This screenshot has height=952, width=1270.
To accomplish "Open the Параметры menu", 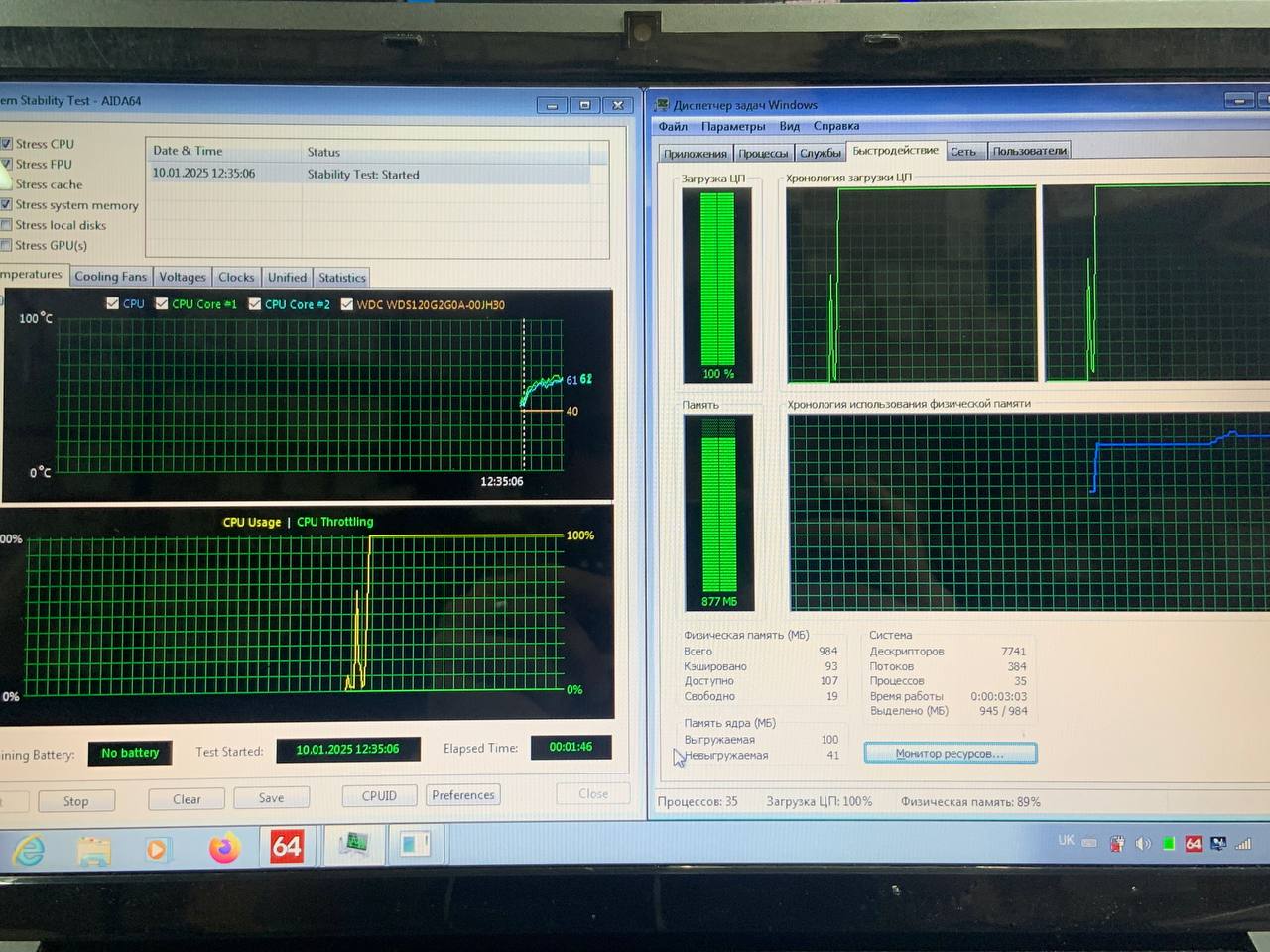I will point(733,126).
